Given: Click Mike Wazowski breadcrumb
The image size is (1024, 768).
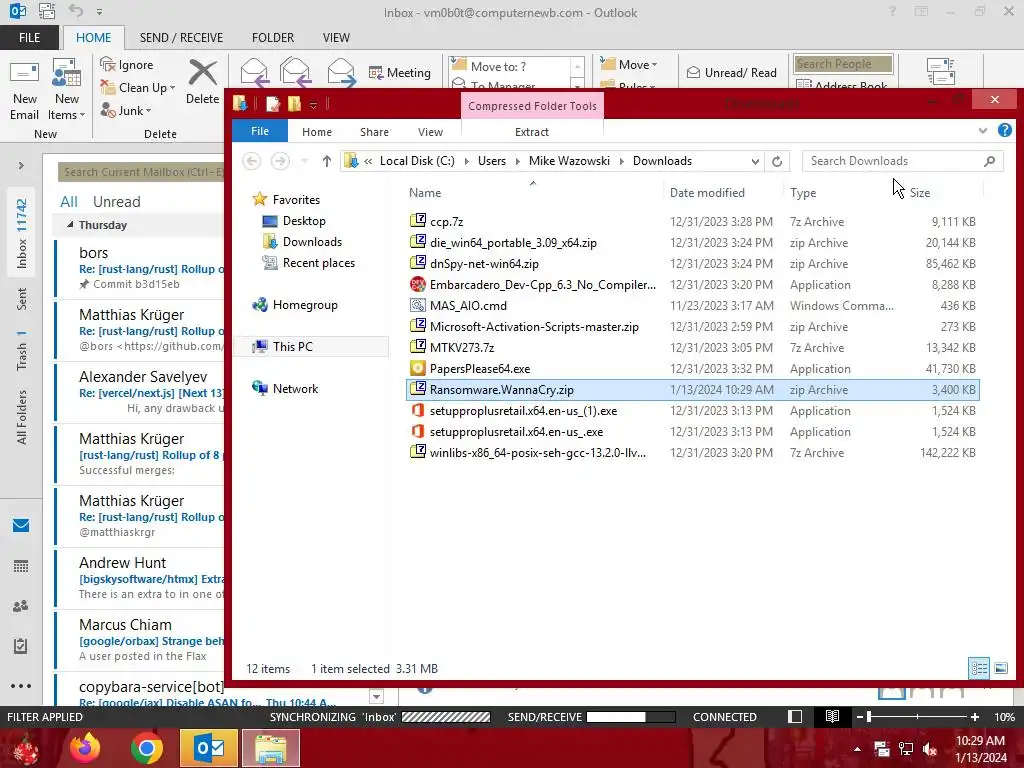Looking at the screenshot, I should pyautogui.click(x=569, y=161).
